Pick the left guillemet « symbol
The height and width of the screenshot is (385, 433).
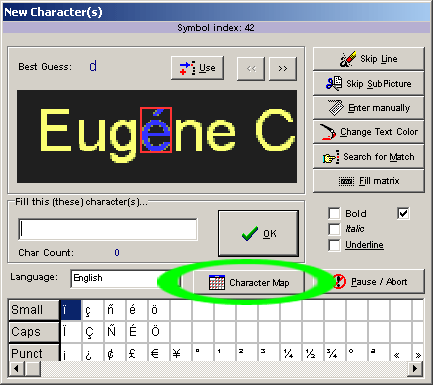coord(401,353)
